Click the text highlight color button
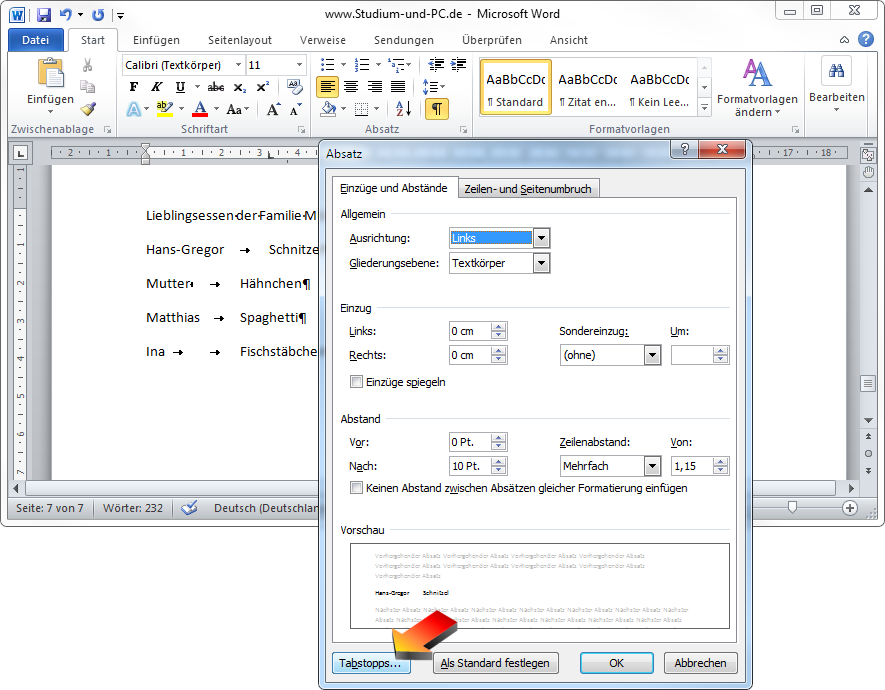This screenshot has width=885, height=690. (164, 109)
